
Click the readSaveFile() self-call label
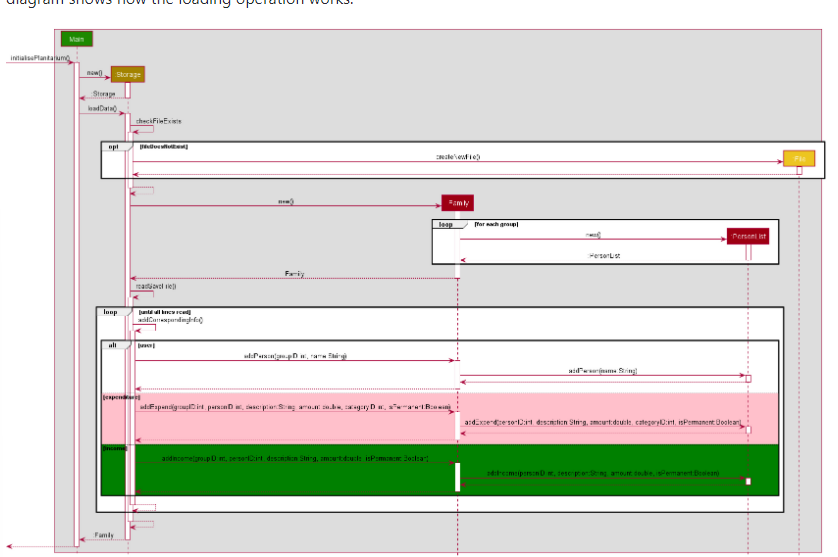(x=156, y=287)
